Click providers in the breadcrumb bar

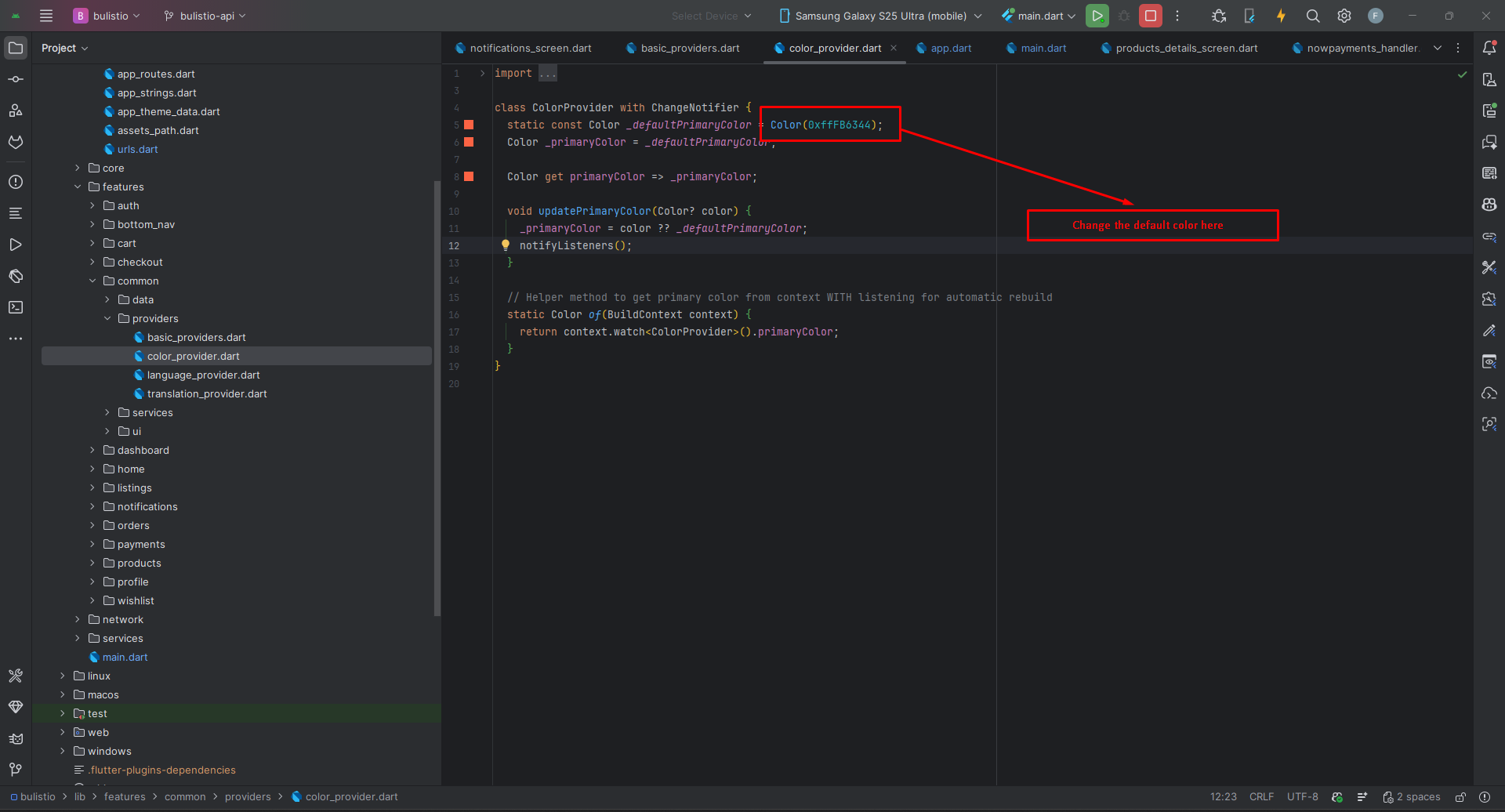tap(248, 797)
